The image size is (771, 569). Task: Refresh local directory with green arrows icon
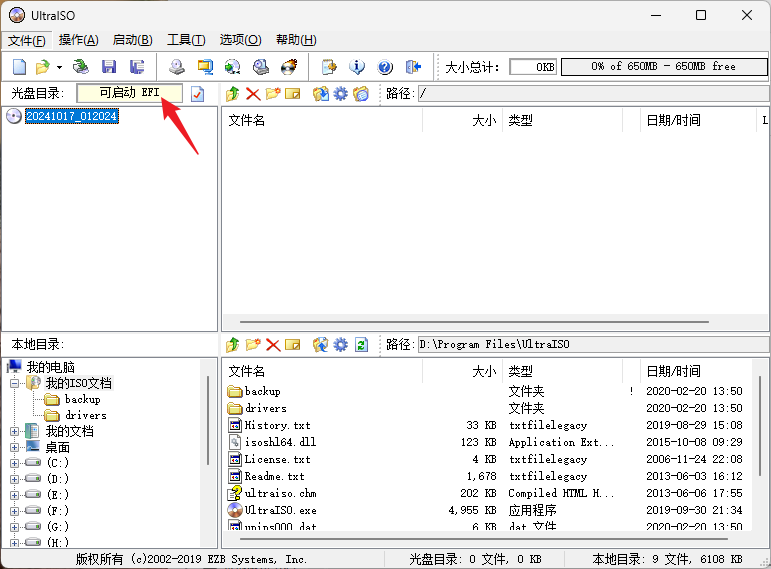(361, 345)
